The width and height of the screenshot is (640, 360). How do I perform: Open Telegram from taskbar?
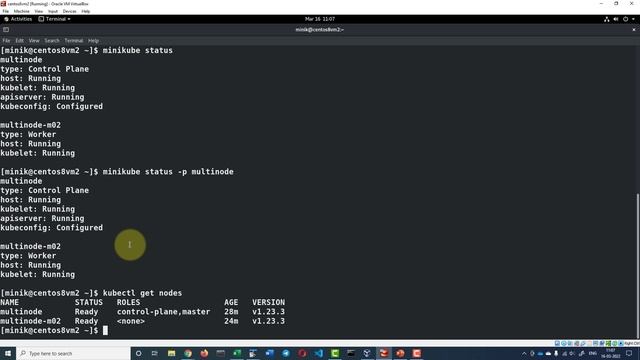pos(286,353)
